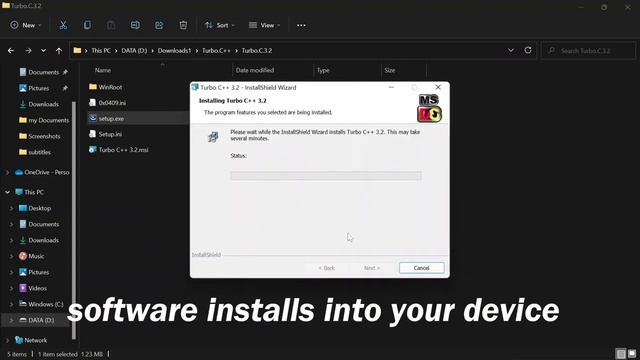Refresh the Turbo.C.3.2 folder view
The image size is (640, 360).
point(528,50)
